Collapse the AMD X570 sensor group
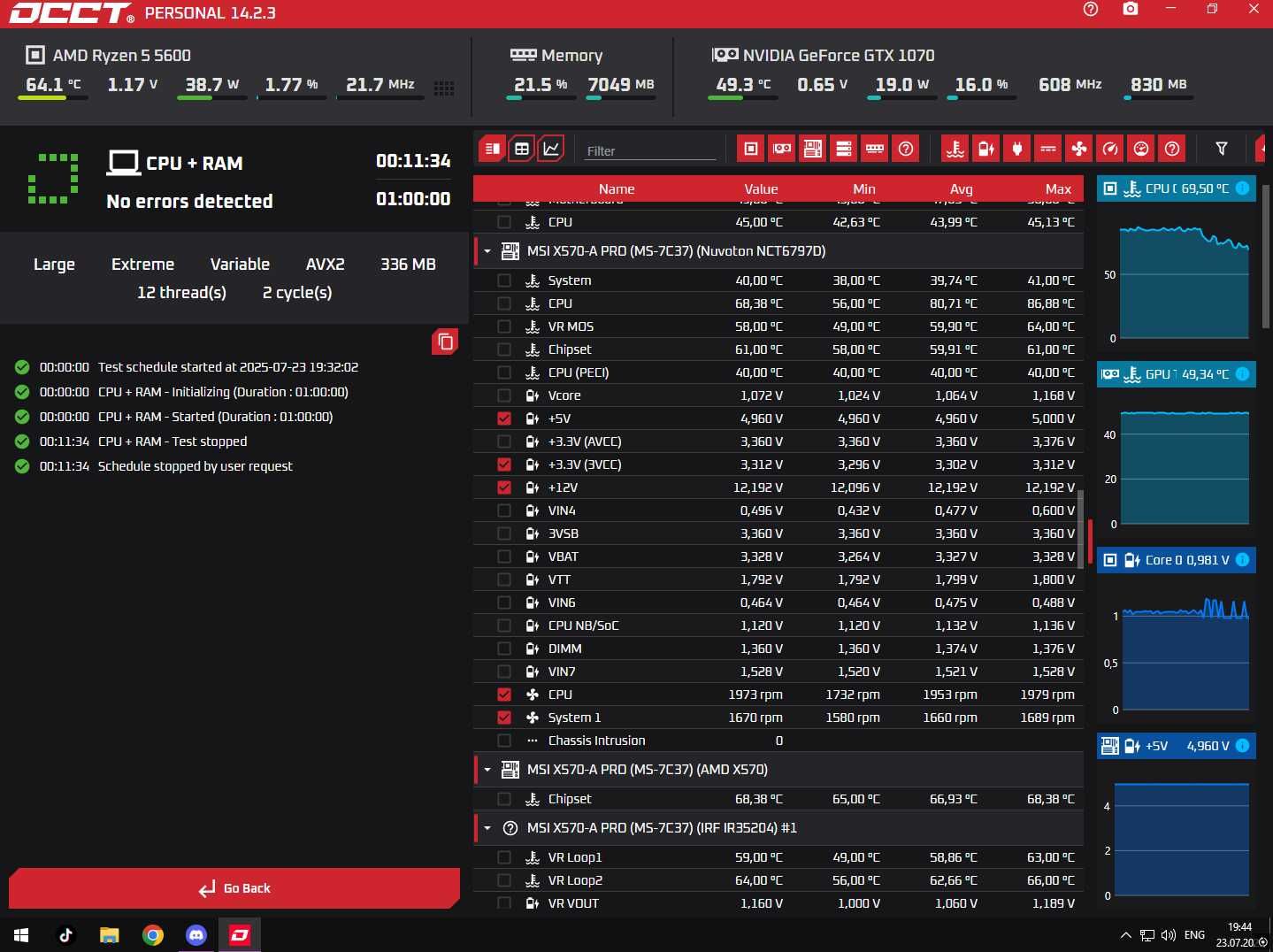Screen dimensions: 1273x952 point(487,770)
